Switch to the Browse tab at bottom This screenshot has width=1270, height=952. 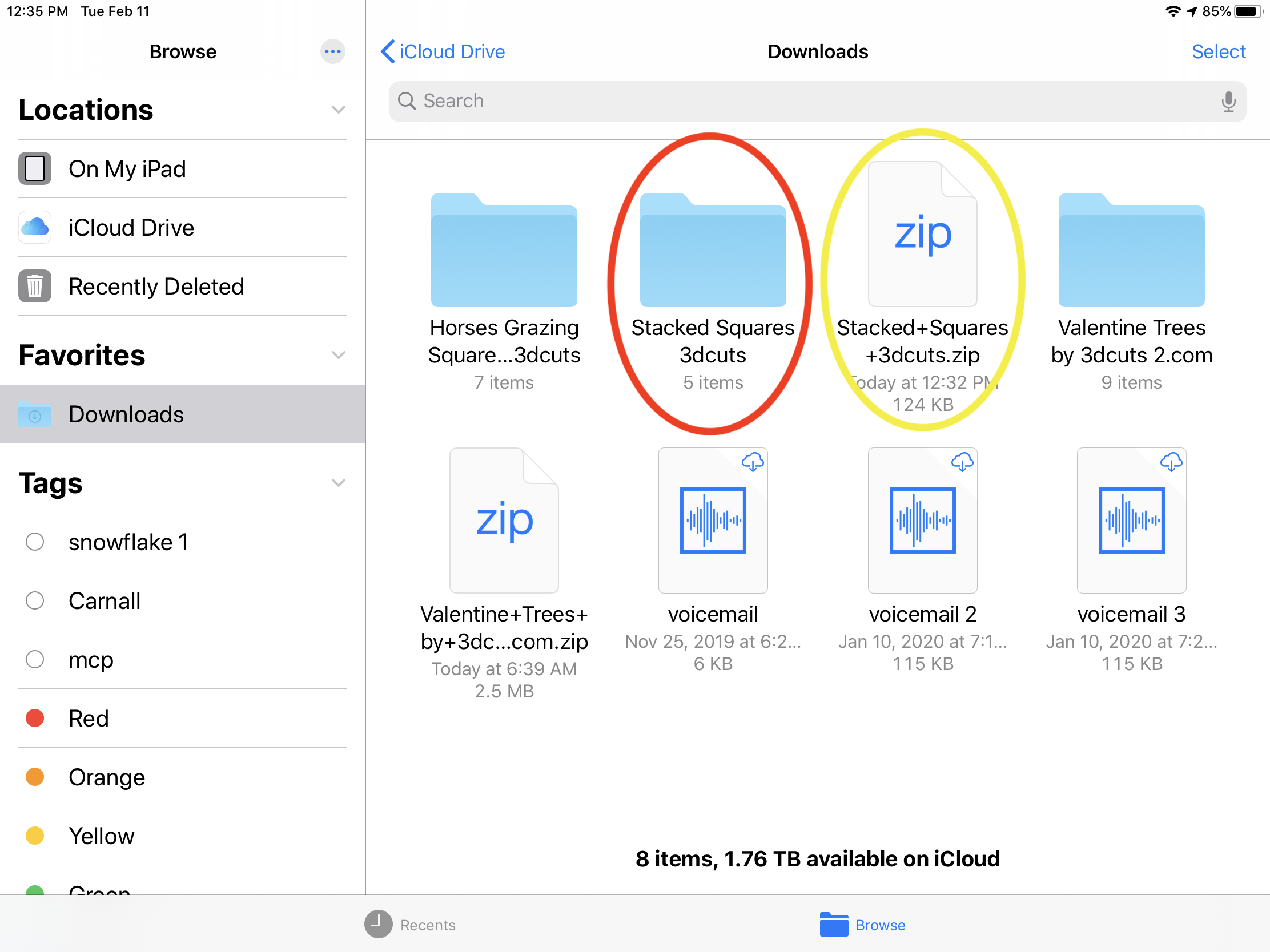click(862, 925)
